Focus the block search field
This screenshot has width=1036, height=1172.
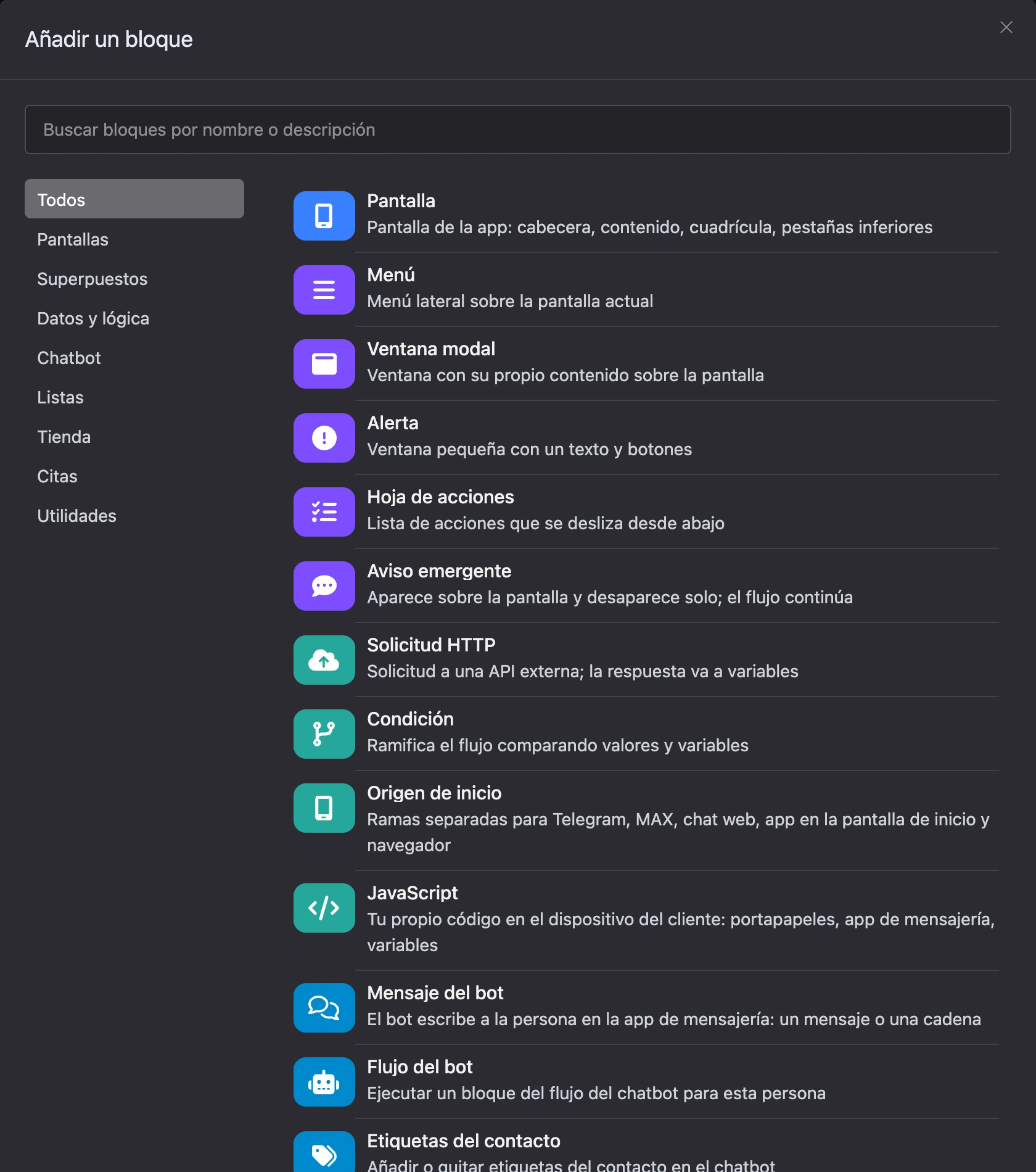517,130
